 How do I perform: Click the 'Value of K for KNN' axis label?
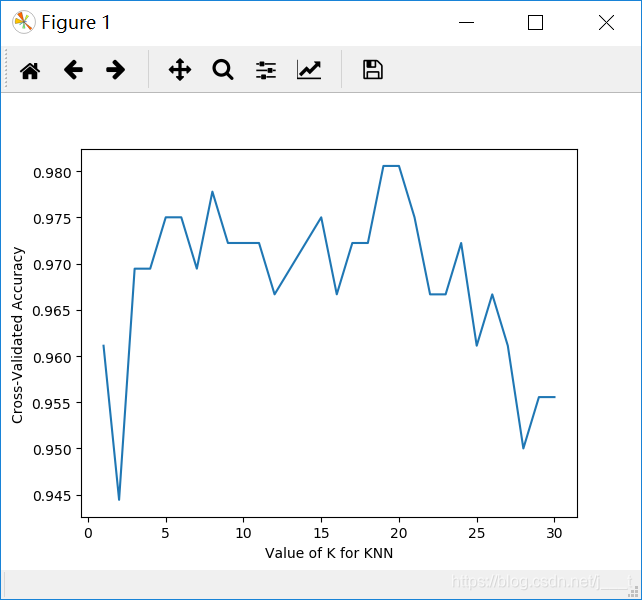[x=329, y=553]
